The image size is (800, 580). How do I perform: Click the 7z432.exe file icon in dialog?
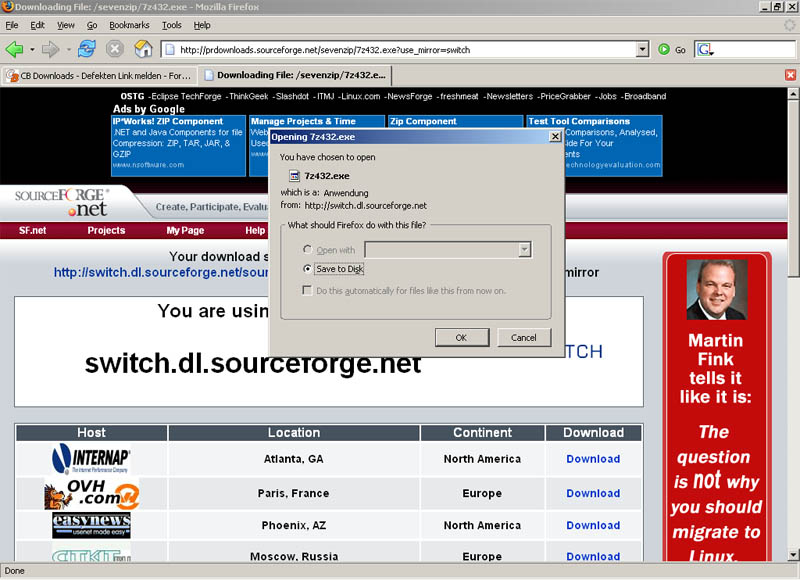pyautogui.click(x=294, y=176)
